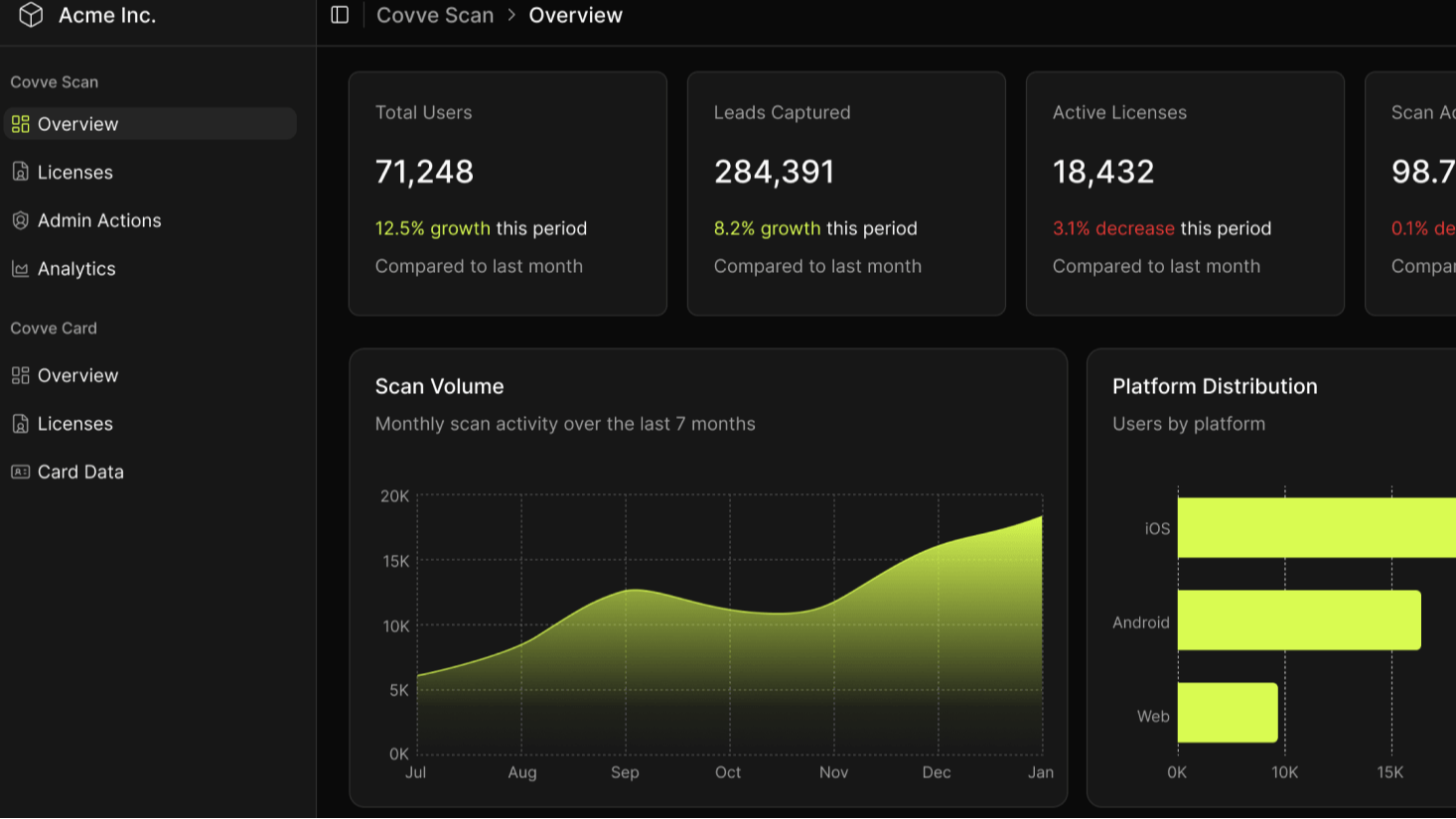The image size is (1456, 819).
Task: Click the "12.5% growth" text
Action: point(433,228)
